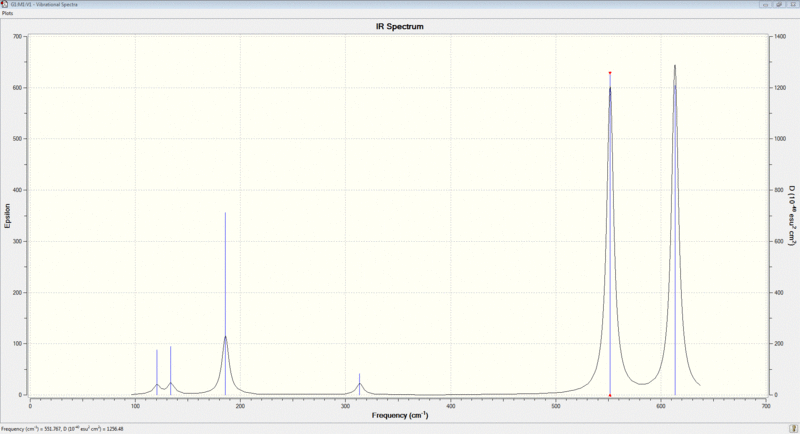Restore down the Vibrational Spectra window

pyautogui.click(x=780, y=4)
